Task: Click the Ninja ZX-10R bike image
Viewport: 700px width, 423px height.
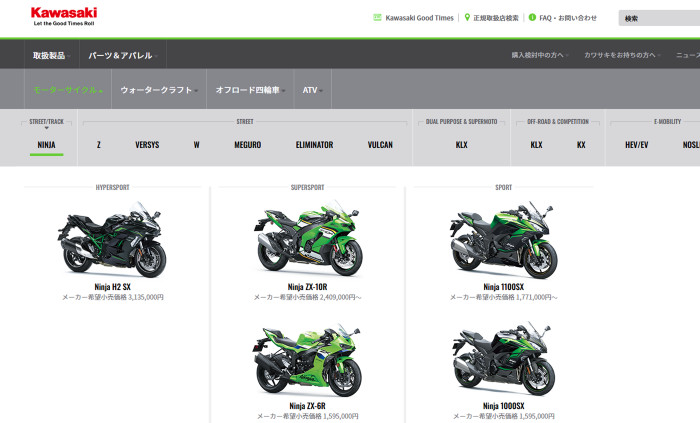Action: point(308,240)
